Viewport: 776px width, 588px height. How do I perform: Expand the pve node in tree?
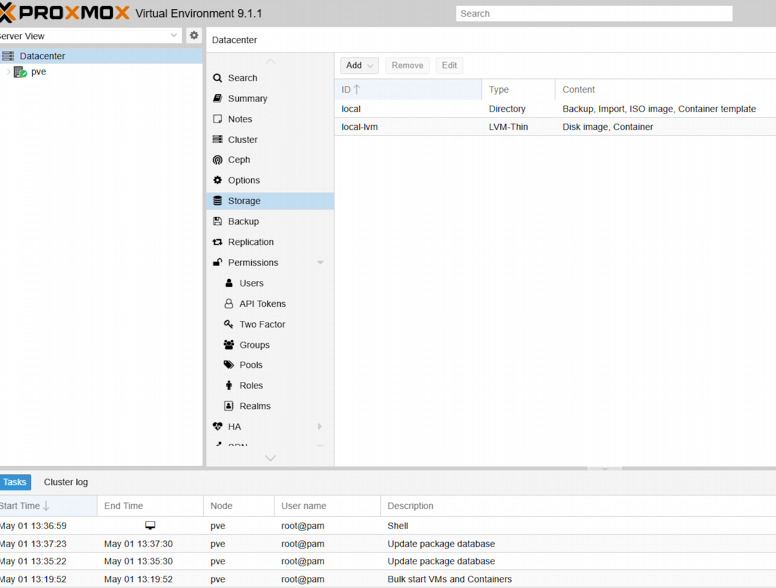8,72
